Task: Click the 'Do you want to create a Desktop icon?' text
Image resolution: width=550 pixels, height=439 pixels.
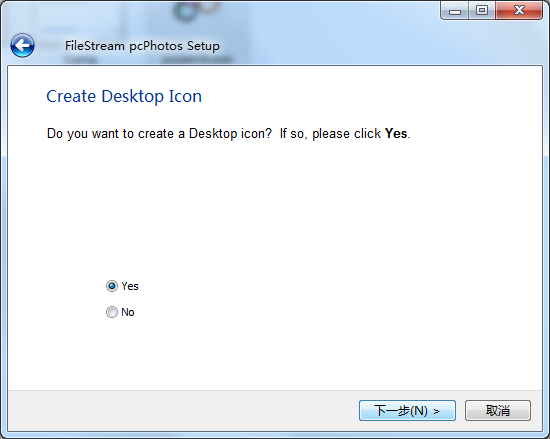Action: pos(160,134)
